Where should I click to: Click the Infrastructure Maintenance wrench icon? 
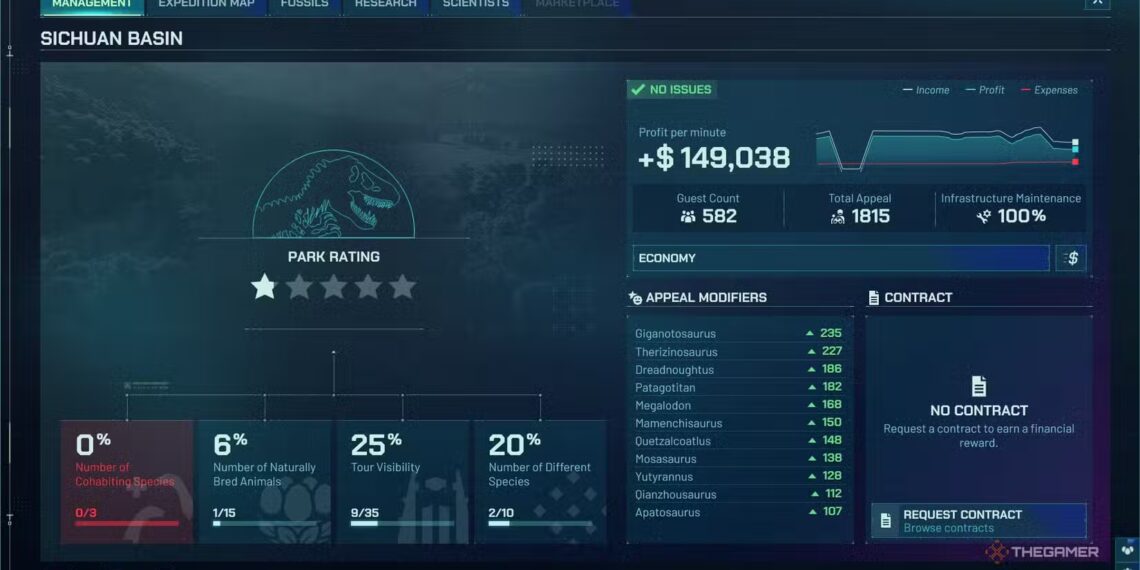pos(985,216)
